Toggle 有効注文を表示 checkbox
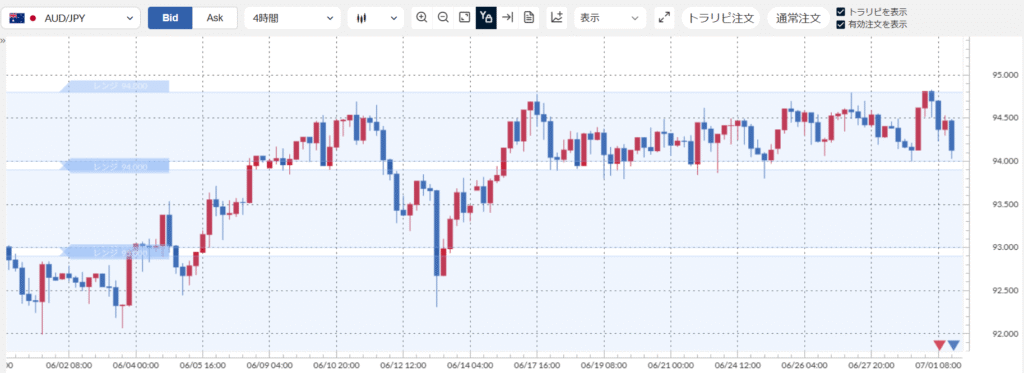Viewport: 1024px width, 373px height. pyautogui.click(x=840, y=24)
